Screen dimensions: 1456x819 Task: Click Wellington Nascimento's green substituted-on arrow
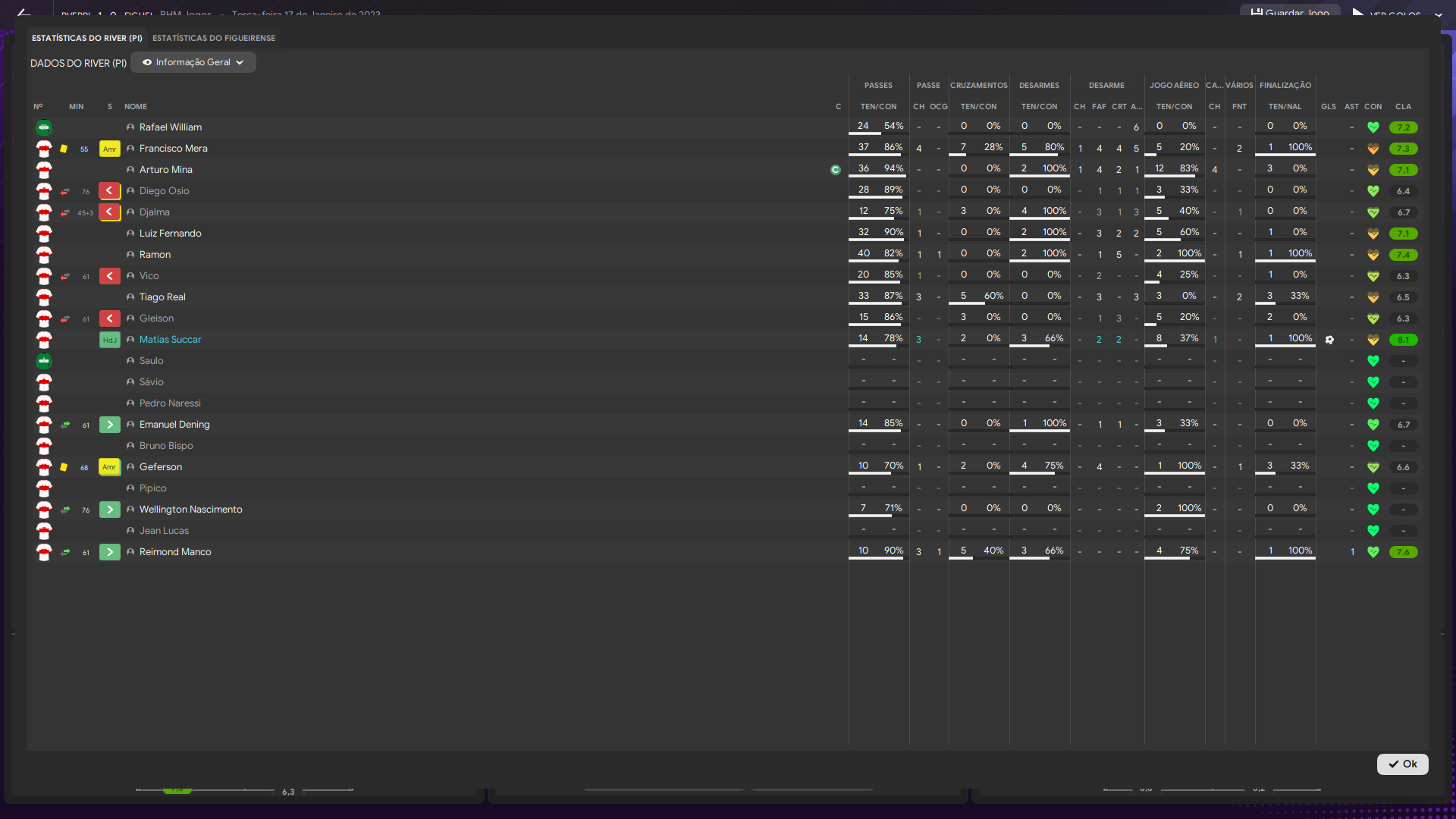click(110, 510)
